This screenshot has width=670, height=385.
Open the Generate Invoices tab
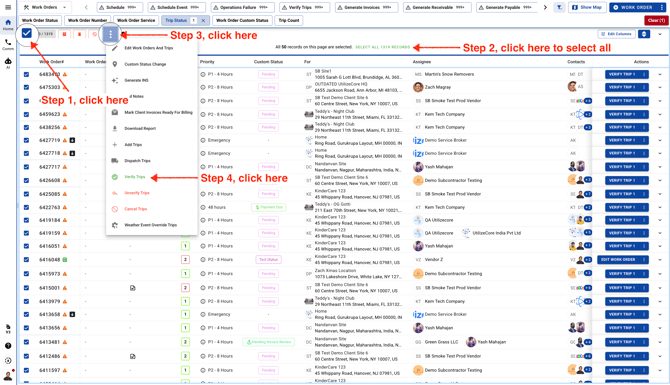pos(367,7)
